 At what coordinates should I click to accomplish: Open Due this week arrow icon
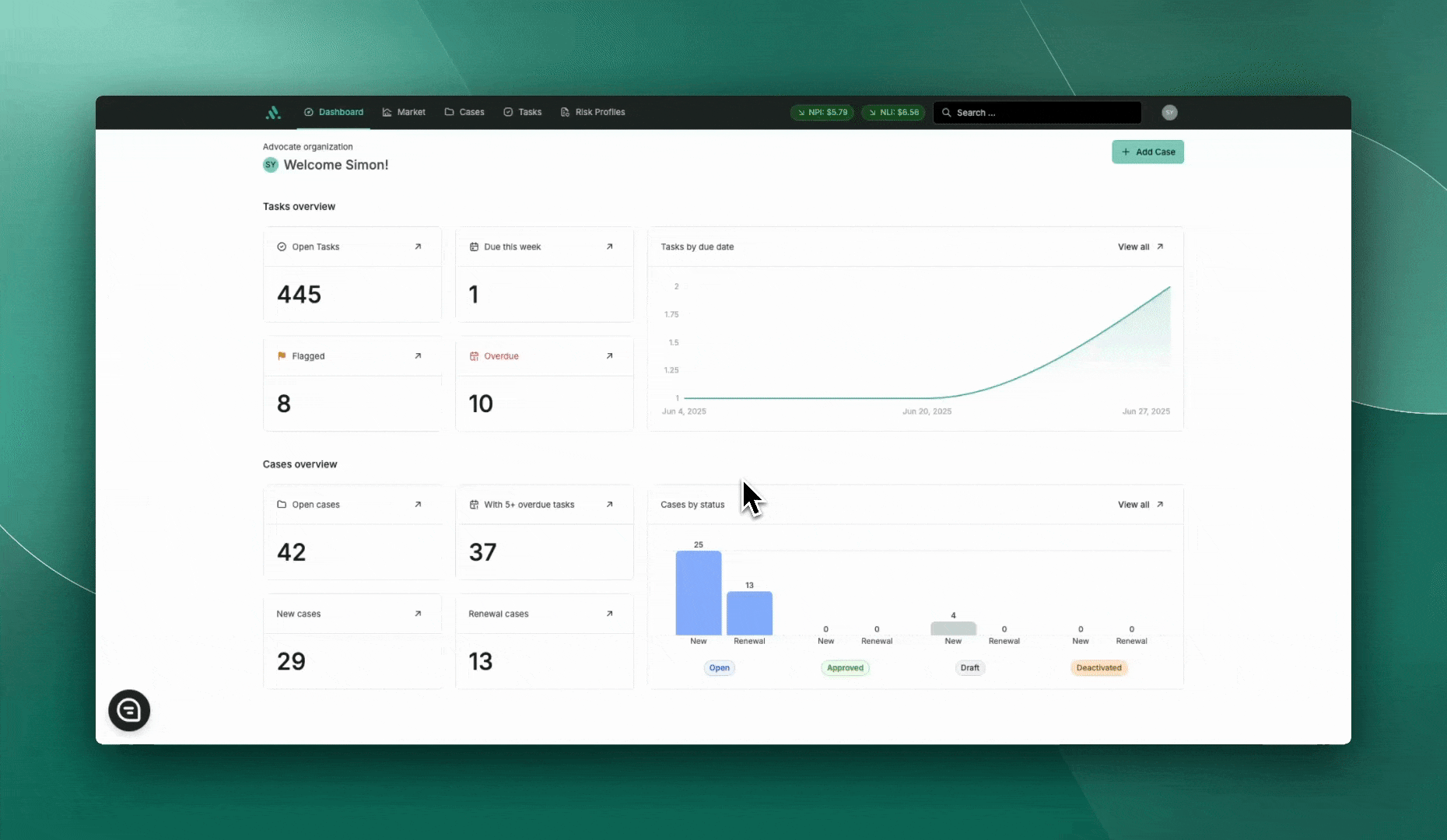click(x=609, y=247)
